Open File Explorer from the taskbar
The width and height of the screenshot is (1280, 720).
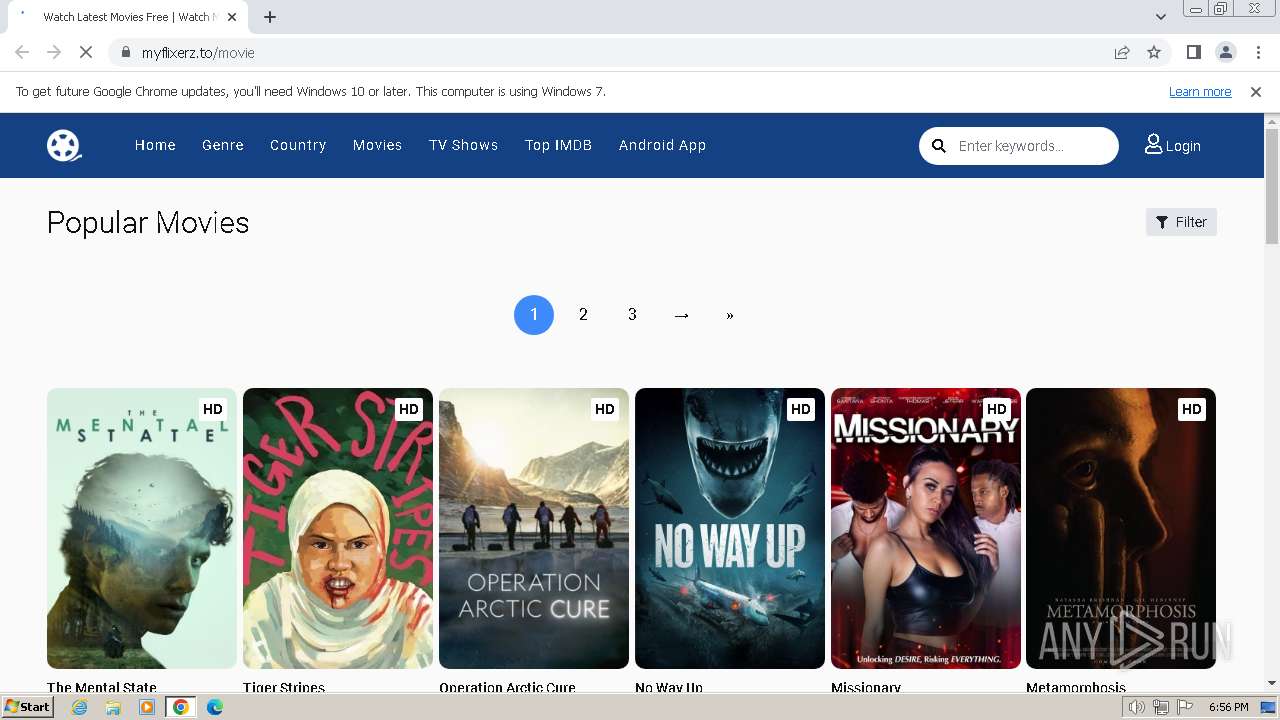(x=113, y=707)
